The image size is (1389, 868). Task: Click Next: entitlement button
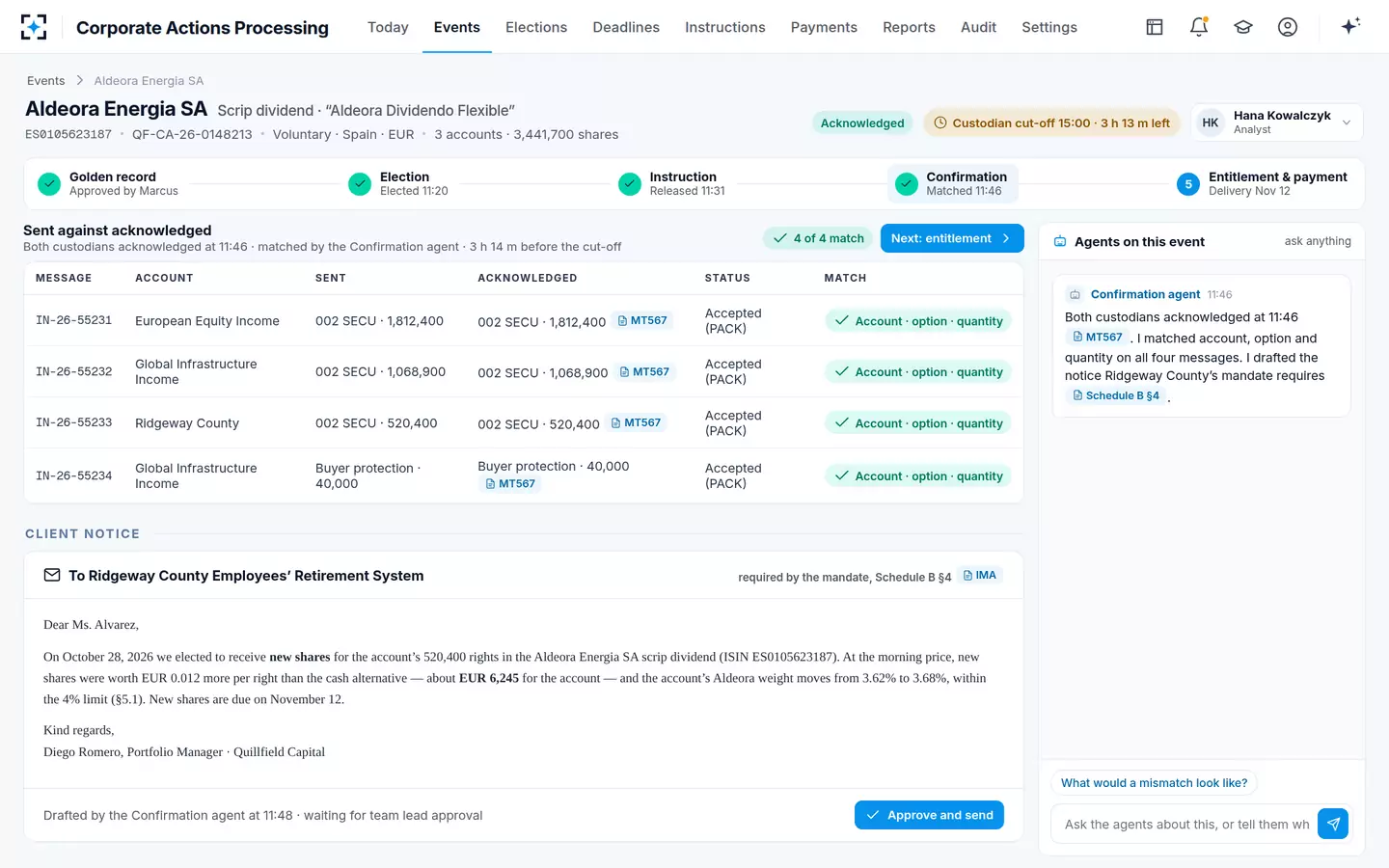(x=952, y=238)
